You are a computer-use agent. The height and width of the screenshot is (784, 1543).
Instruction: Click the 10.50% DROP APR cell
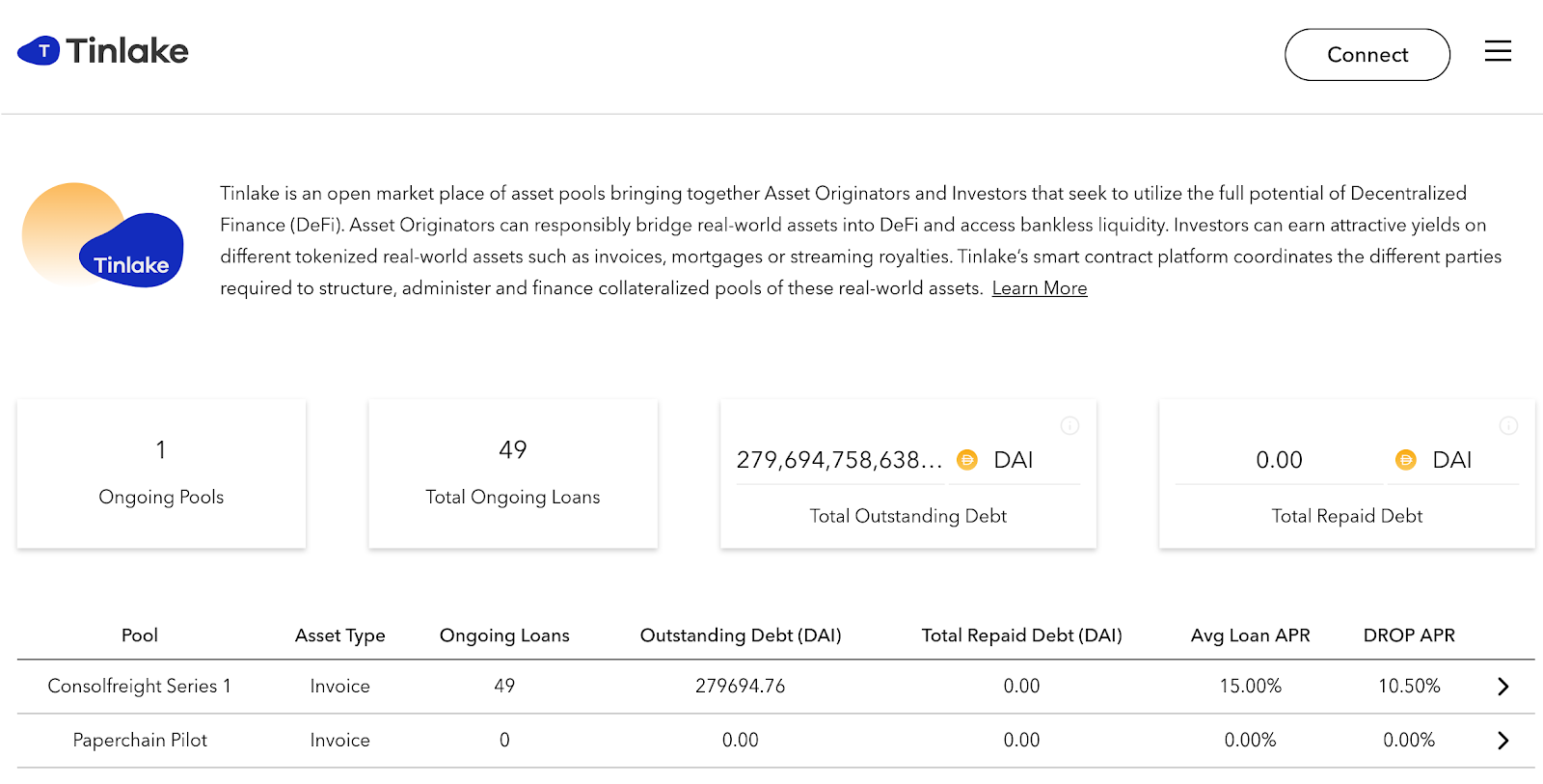coord(1409,686)
